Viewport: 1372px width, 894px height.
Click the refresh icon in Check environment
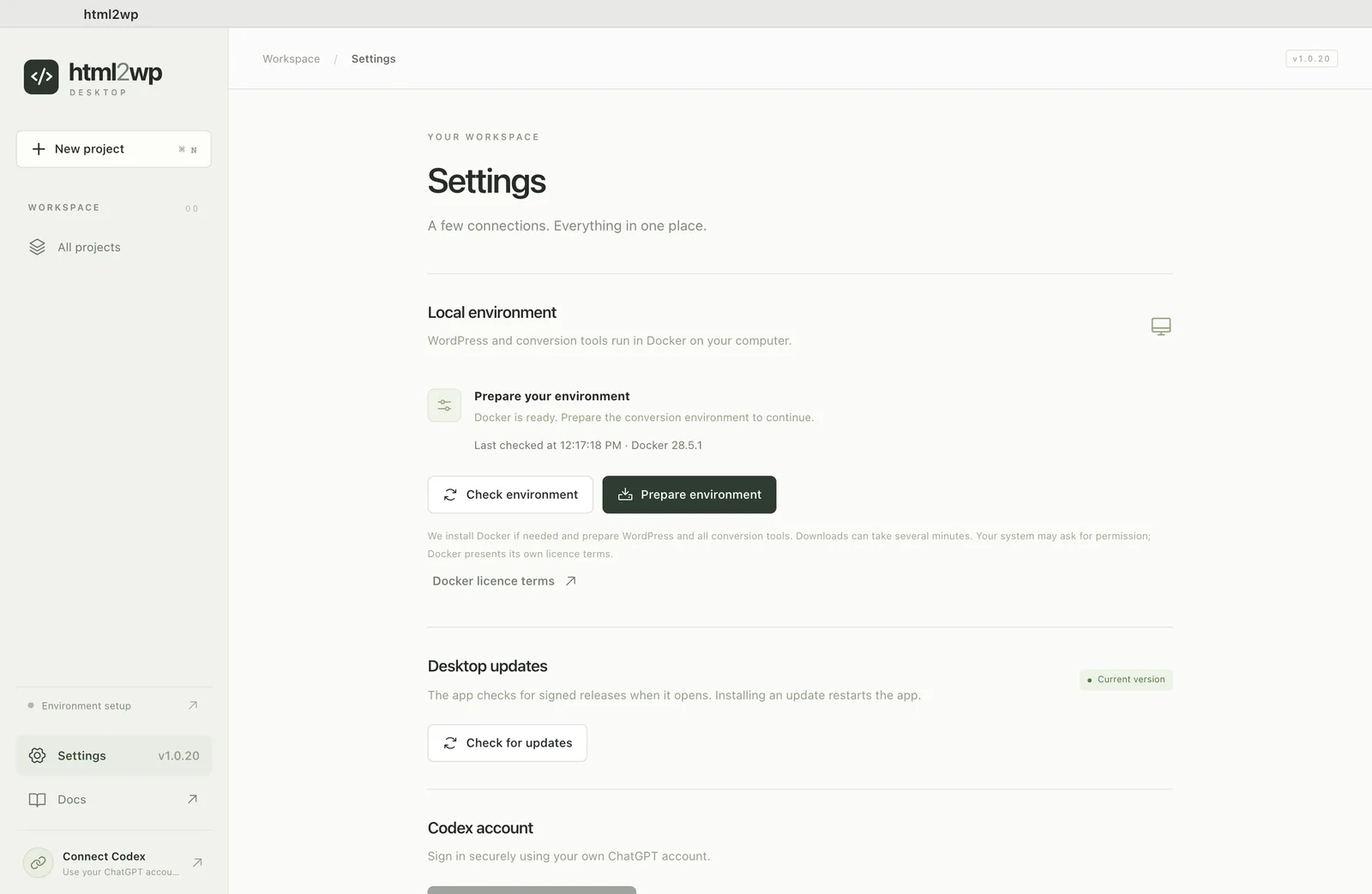[x=450, y=495]
